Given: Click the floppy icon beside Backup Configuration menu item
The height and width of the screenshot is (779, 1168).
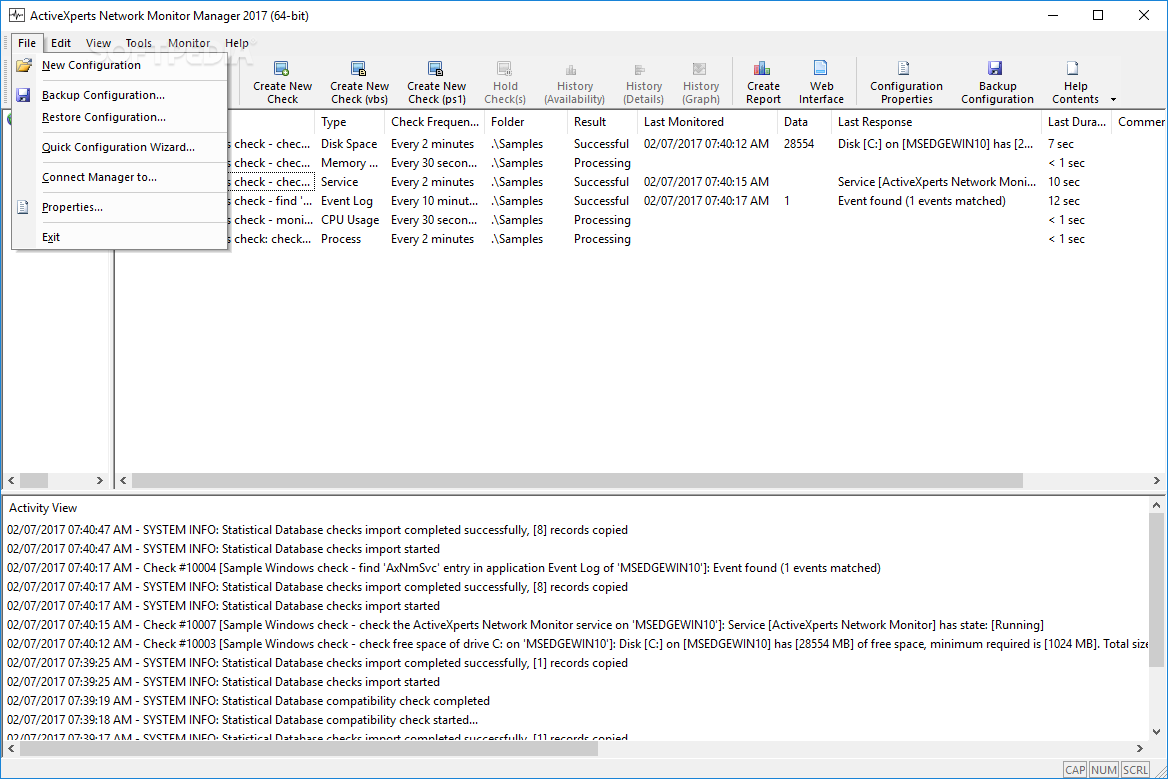Looking at the screenshot, I should [24, 95].
